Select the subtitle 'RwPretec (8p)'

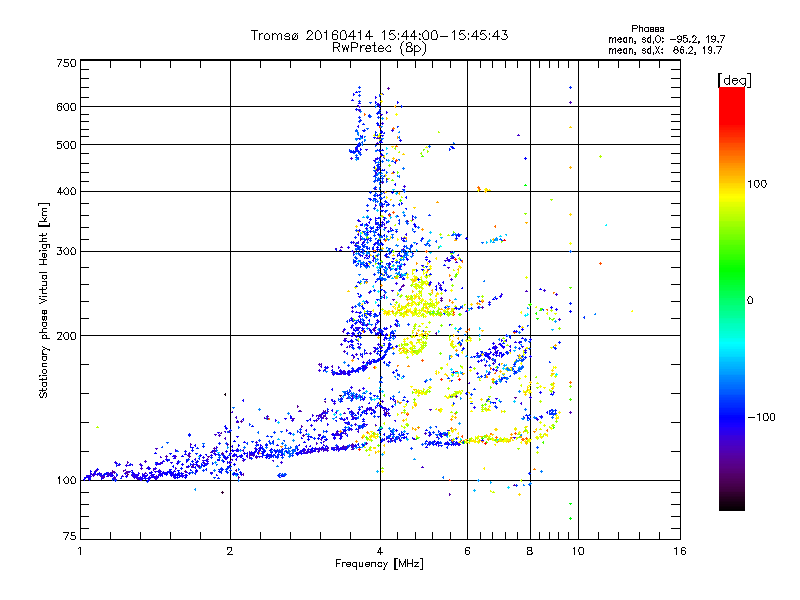coord(379,48)
